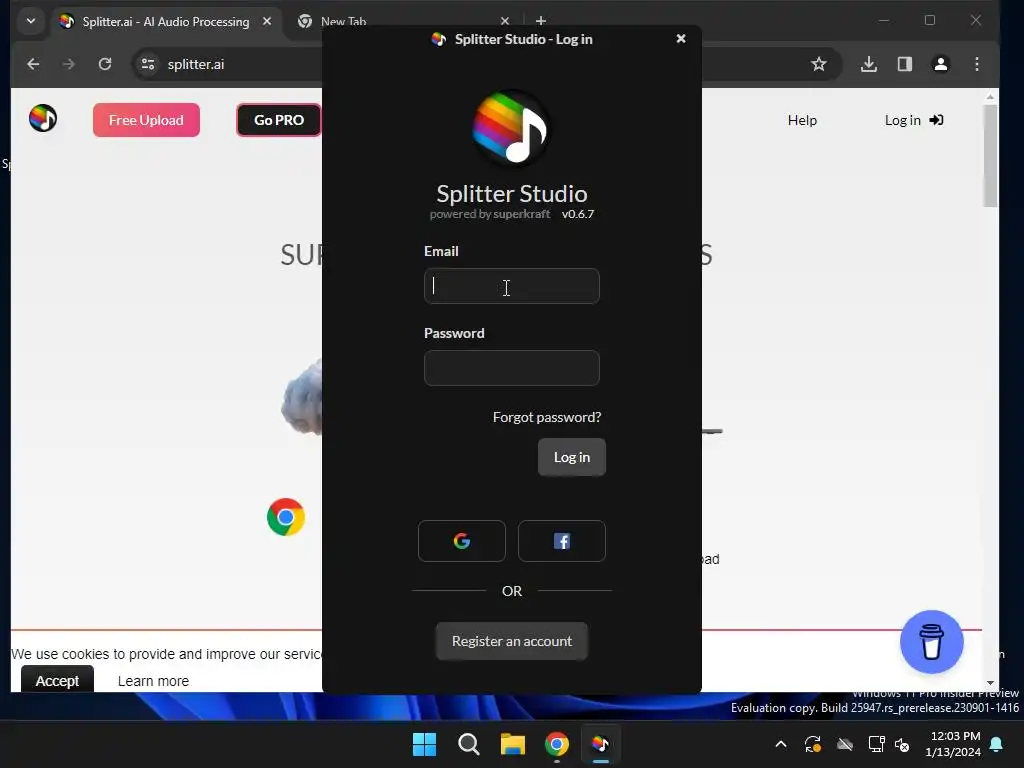Click the Chrome logo on the webpage
The width and height of the screenshot is (1024, 768).
286,517
